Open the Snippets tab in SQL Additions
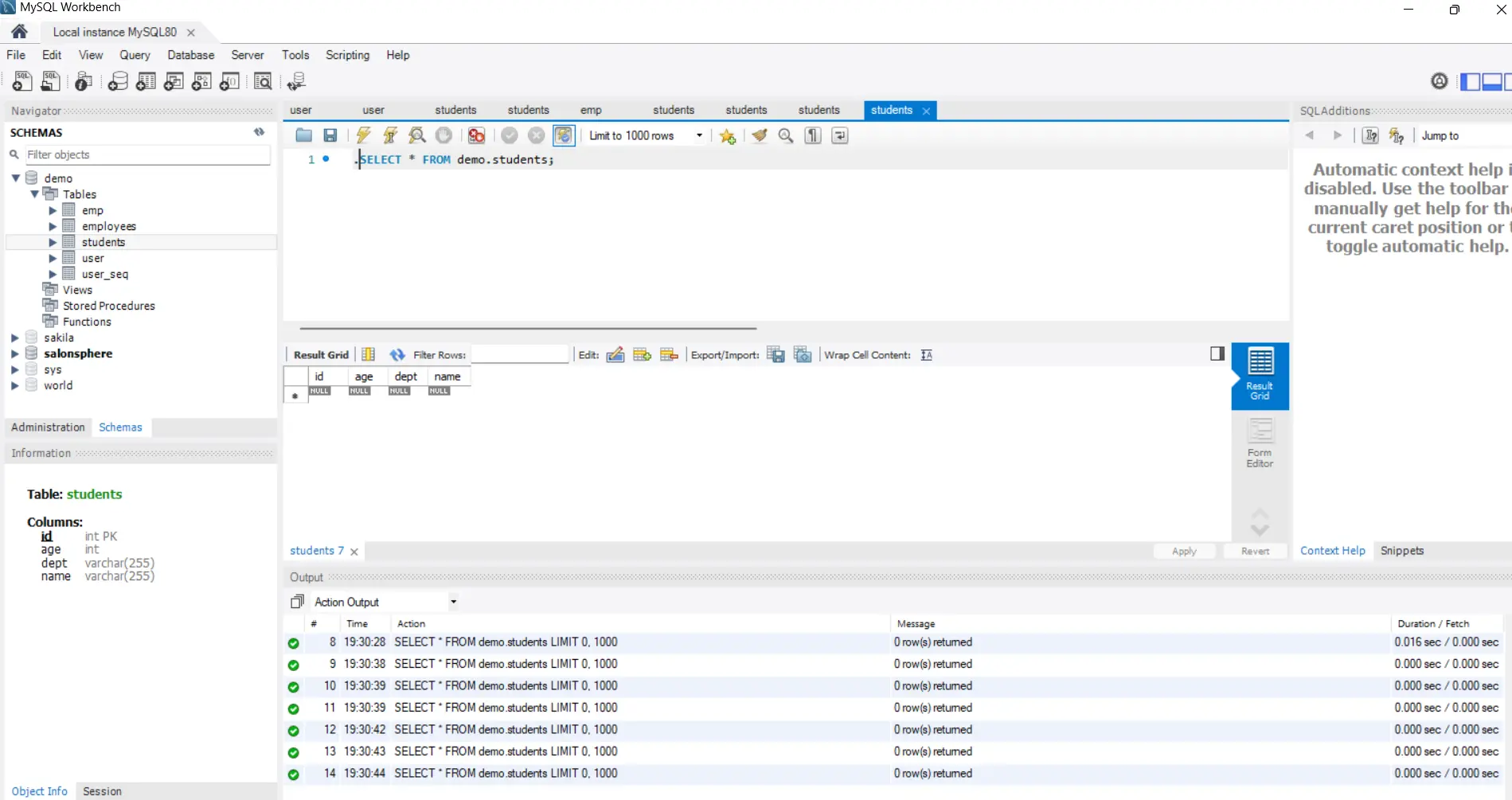This screenshot has width=1512, height=800. coord(1401,551)
